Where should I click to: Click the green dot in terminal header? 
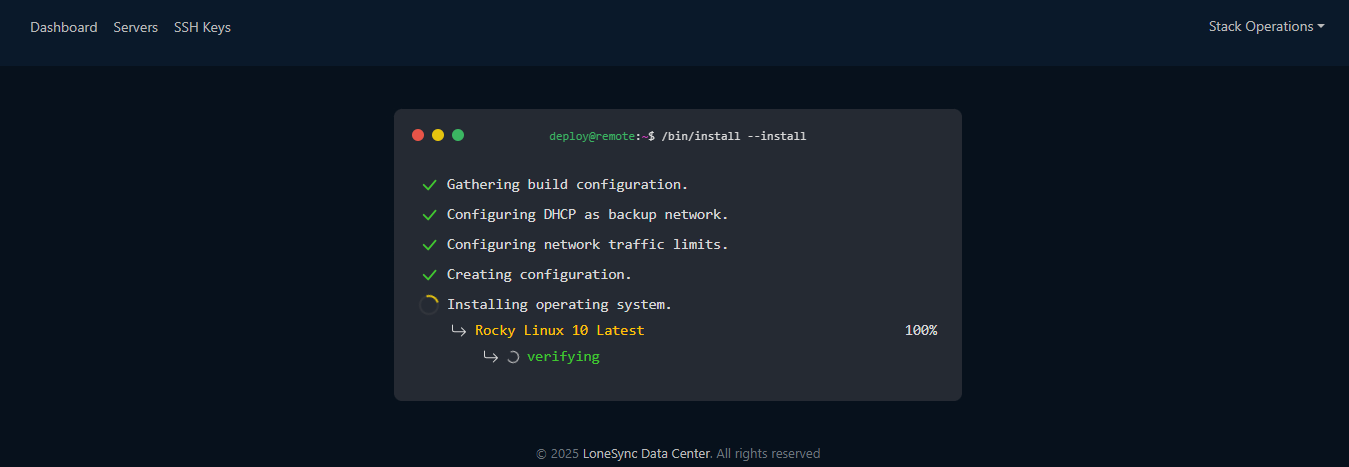pyautogui.click(x=458, y=135)
